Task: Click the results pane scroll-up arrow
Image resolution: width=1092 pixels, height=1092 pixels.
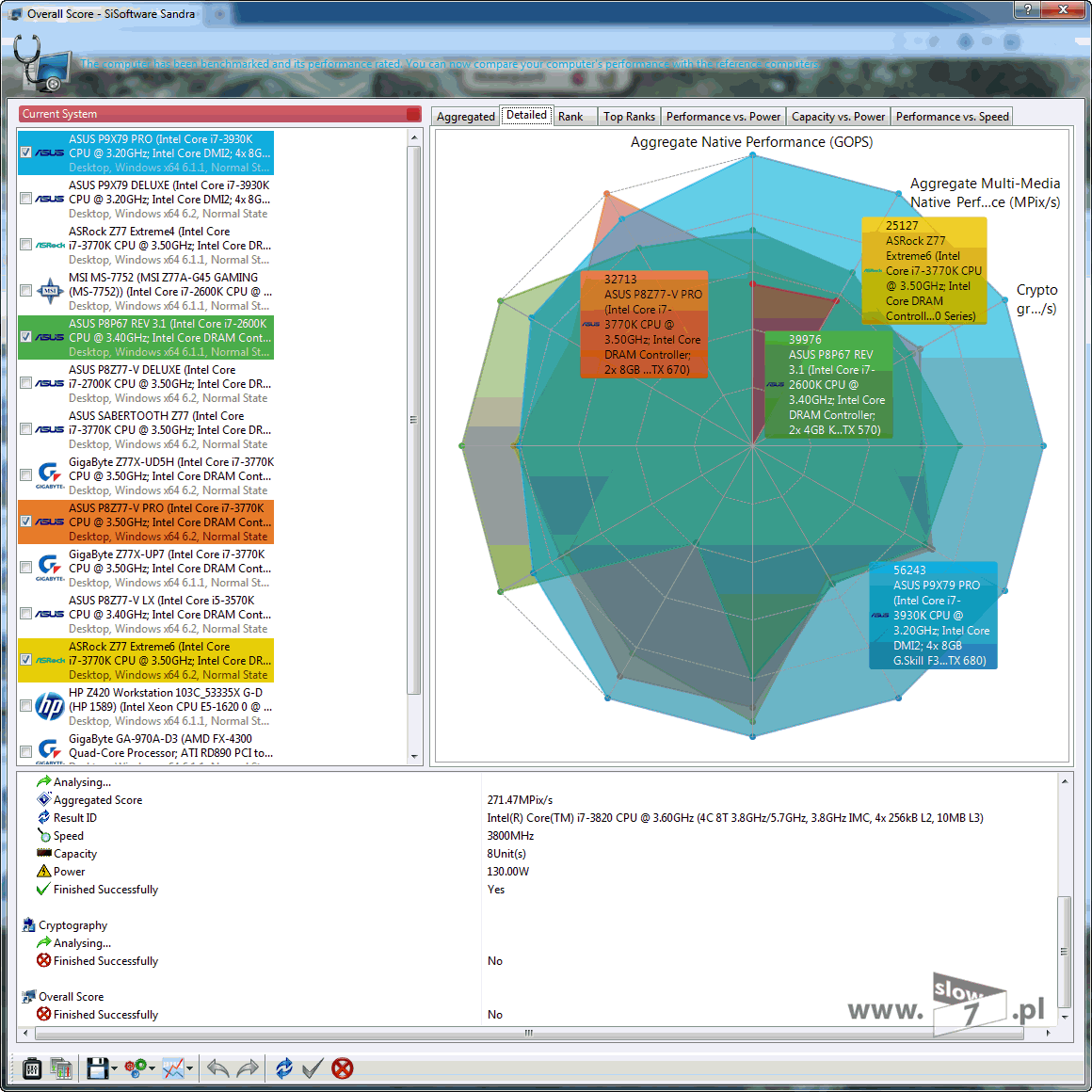Action: tap(1065, 781)
